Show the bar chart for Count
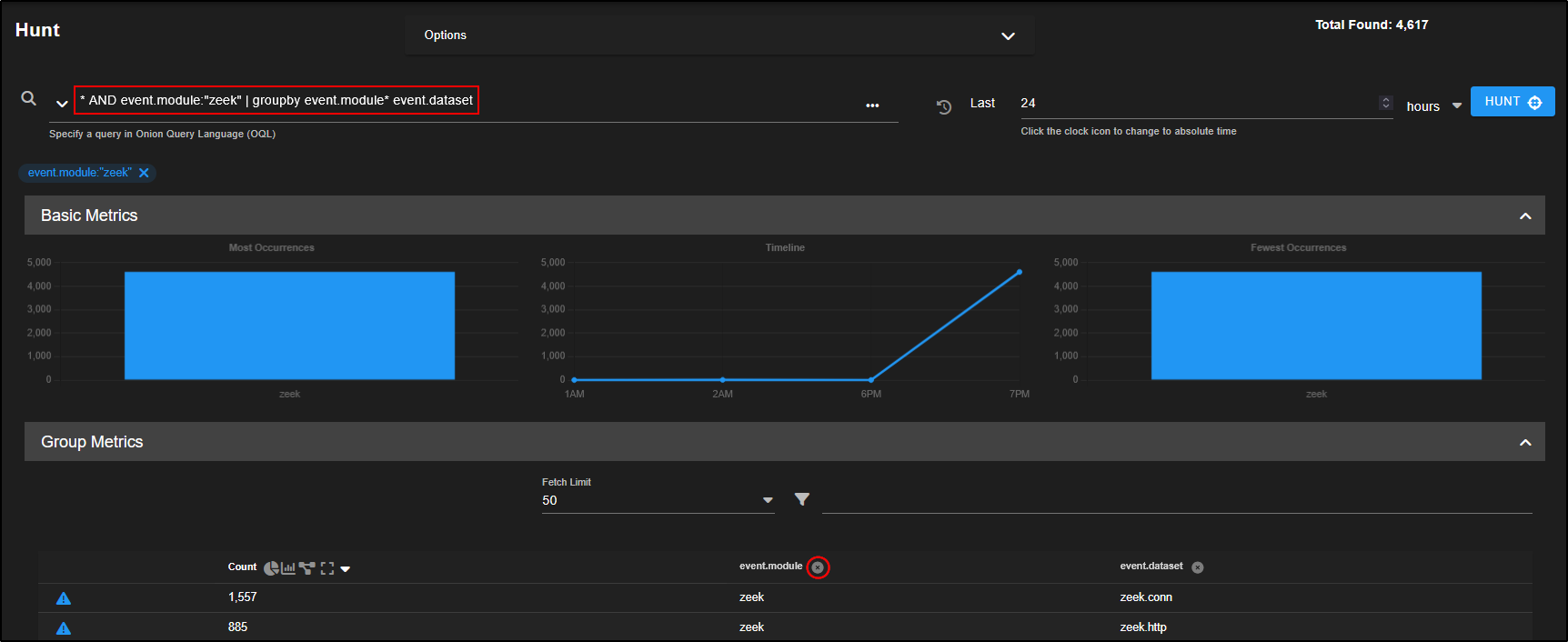 [288, 568]
